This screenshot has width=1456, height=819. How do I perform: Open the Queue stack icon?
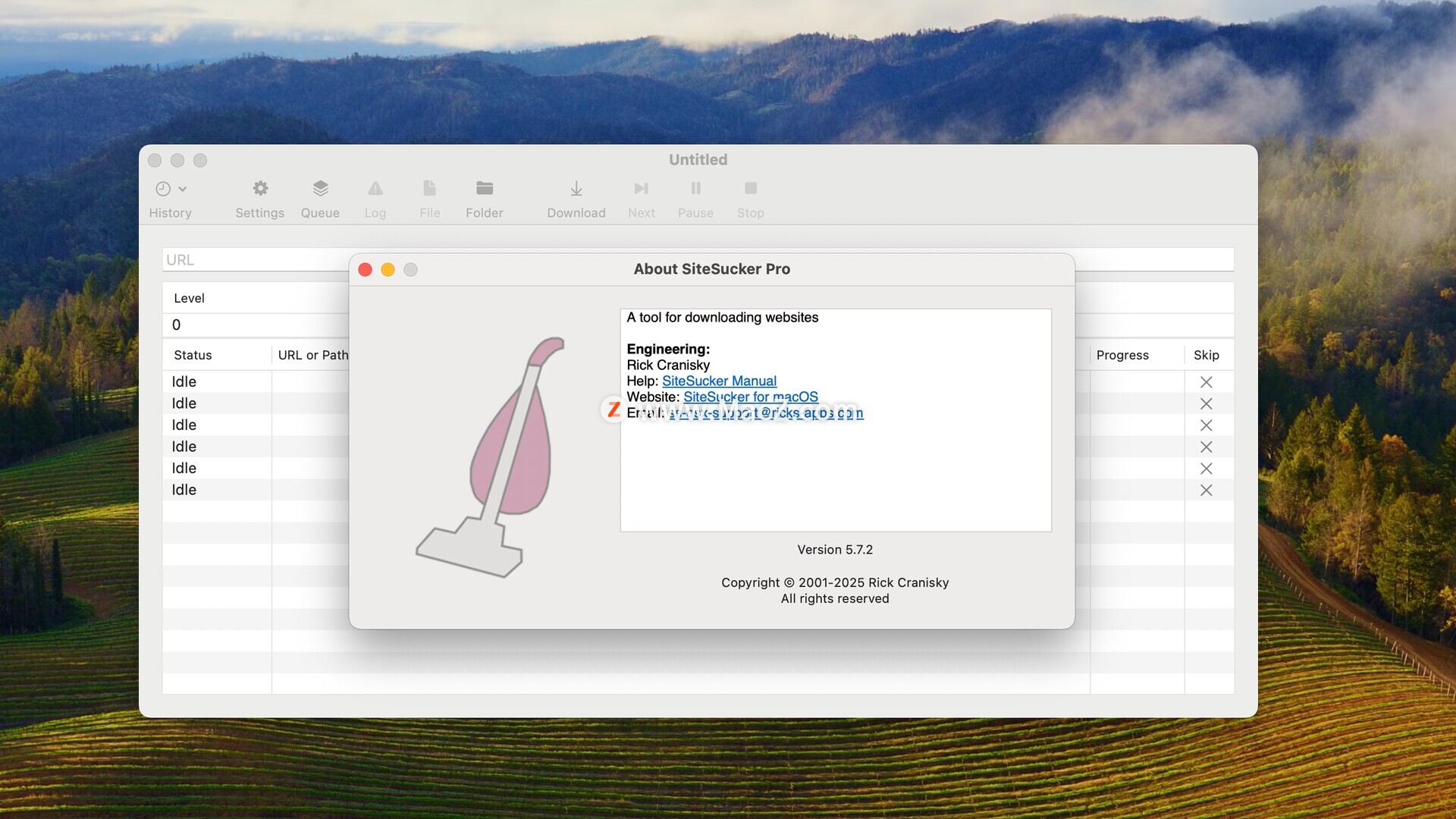point(320,188)
